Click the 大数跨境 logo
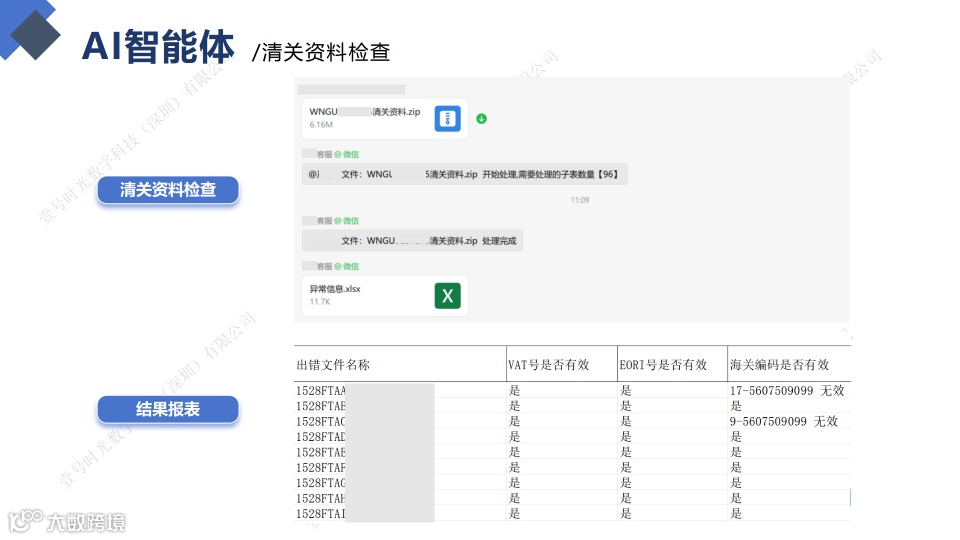The width and height of the screenshot is (960, 540). point(67,522)
